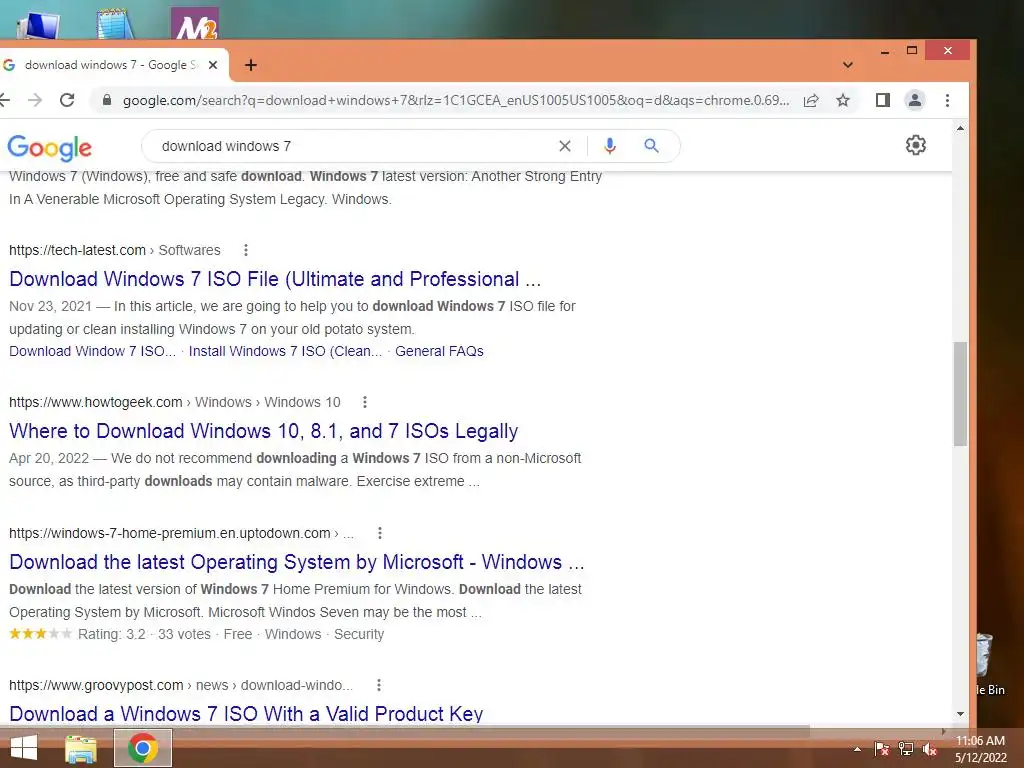This screenshot has height=768, width=1024.
Task: Open the more options dots for the howtogeek.com result
Action: (365, 402)
